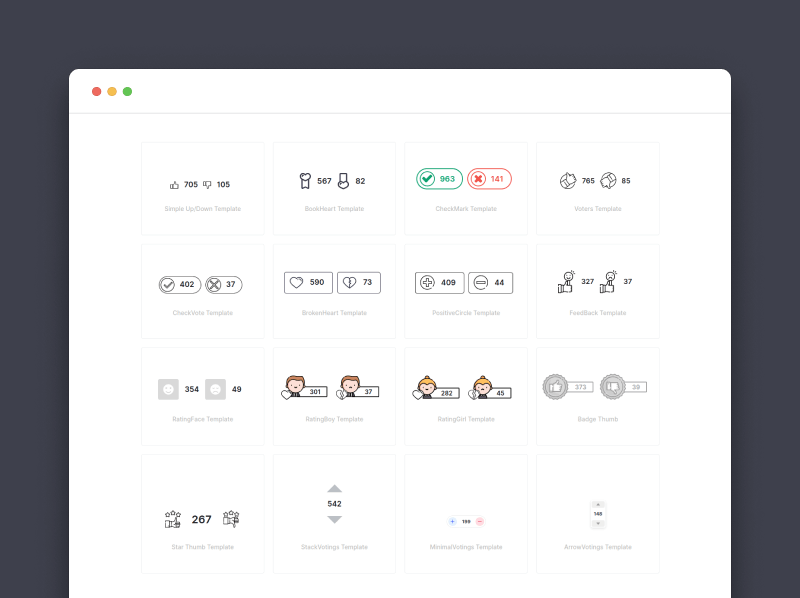Click the 'Badge Thumb' label

pos(597,419)
